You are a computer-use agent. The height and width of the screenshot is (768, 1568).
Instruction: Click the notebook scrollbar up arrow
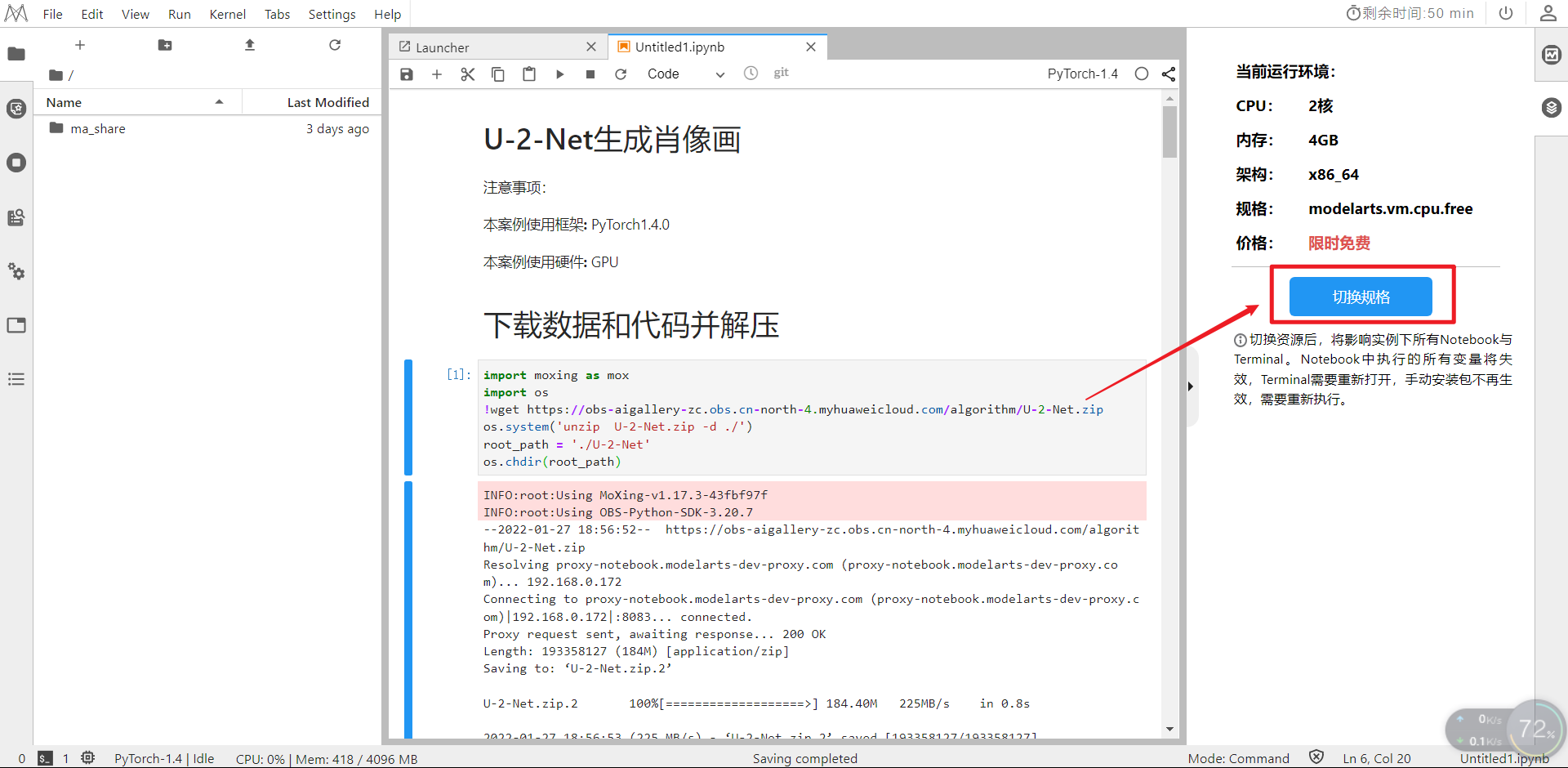1170,98
